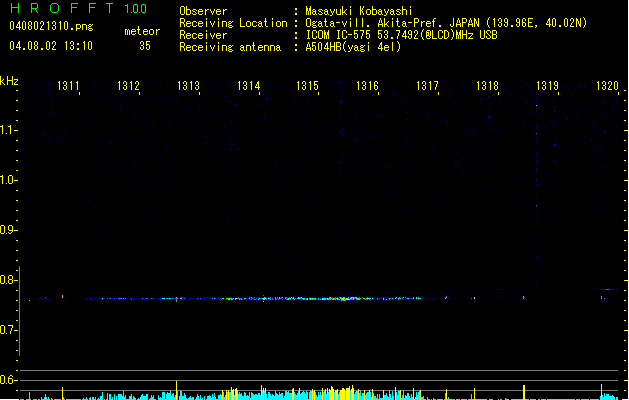Click the 1312 time axis label
The height and width of the screenshot is (400, 629).
pos(128,86)
